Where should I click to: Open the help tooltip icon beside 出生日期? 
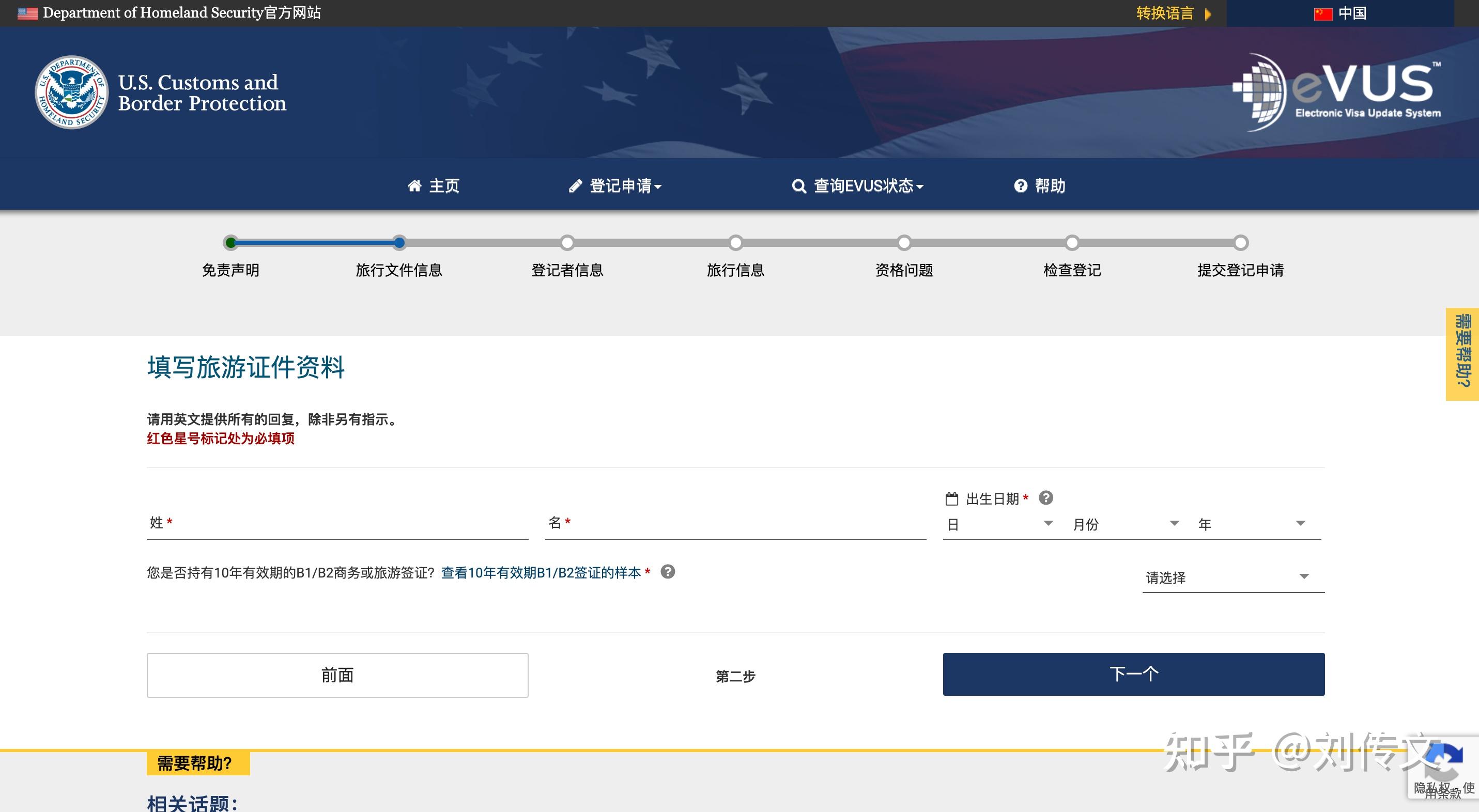pos(1046,498)
